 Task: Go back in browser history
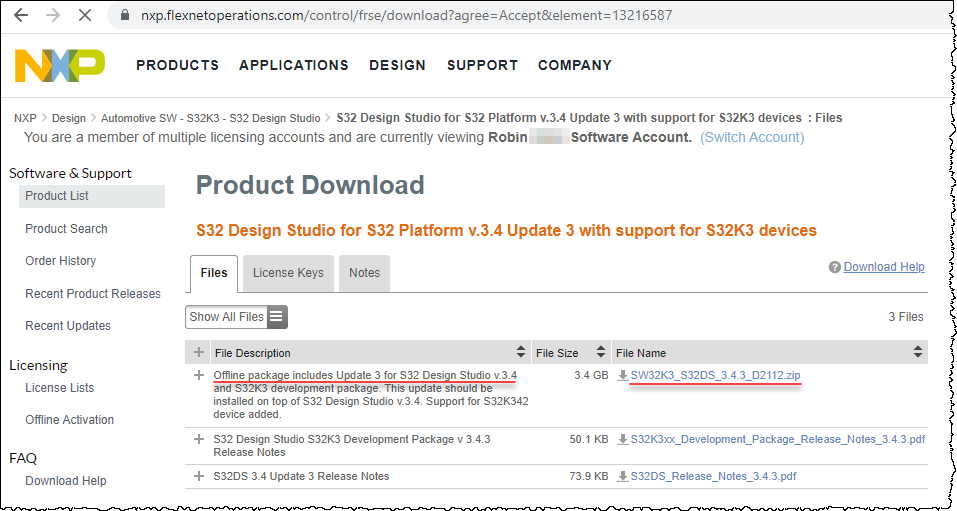(x=21, y=15)
